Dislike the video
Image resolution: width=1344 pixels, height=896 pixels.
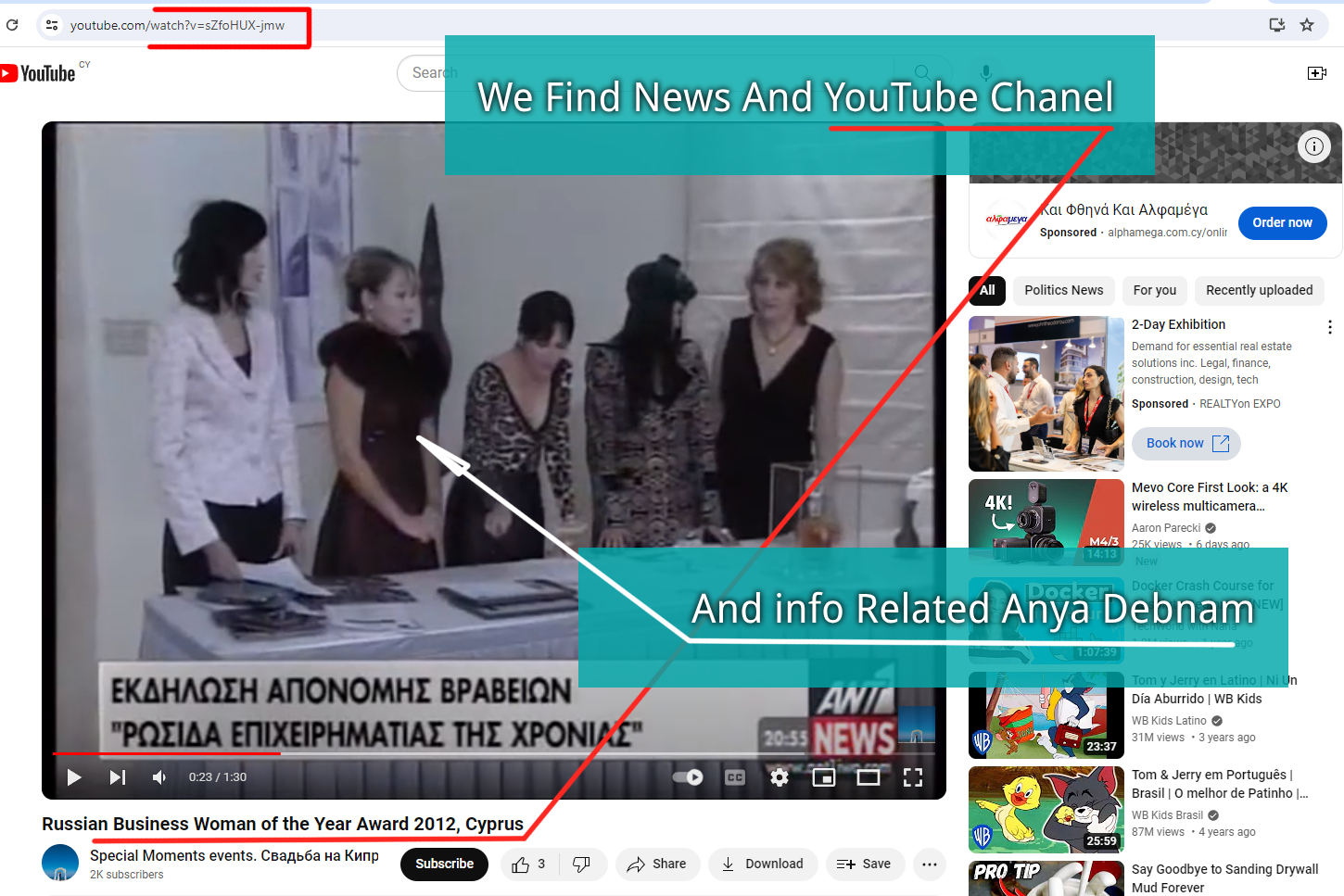[x=582, y=864]
